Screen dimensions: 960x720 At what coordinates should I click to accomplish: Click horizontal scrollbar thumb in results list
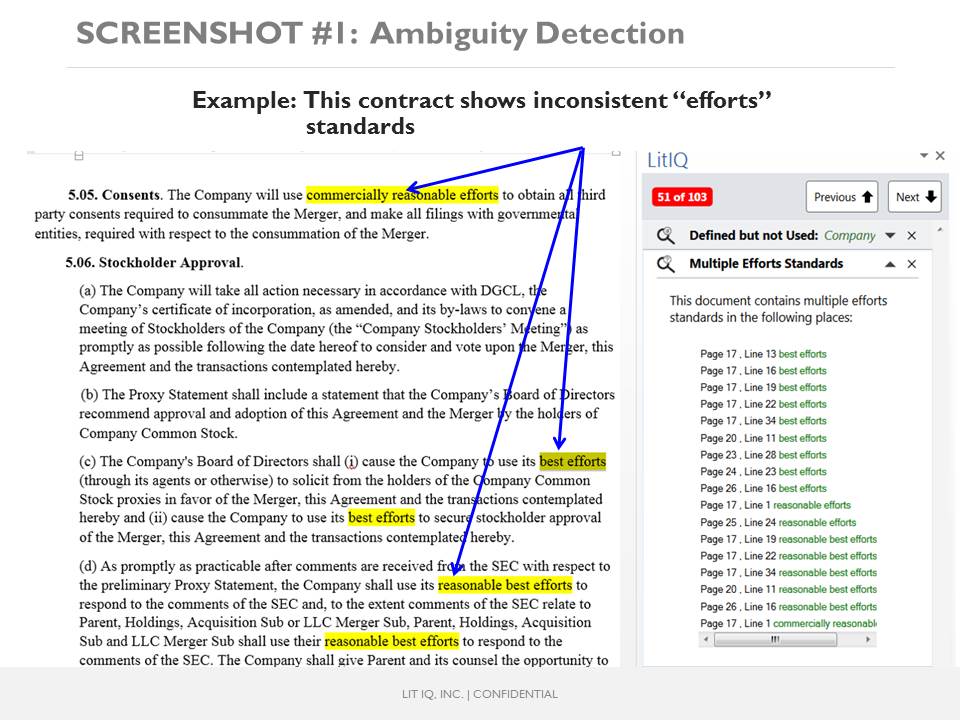click(x=775, y=639)
